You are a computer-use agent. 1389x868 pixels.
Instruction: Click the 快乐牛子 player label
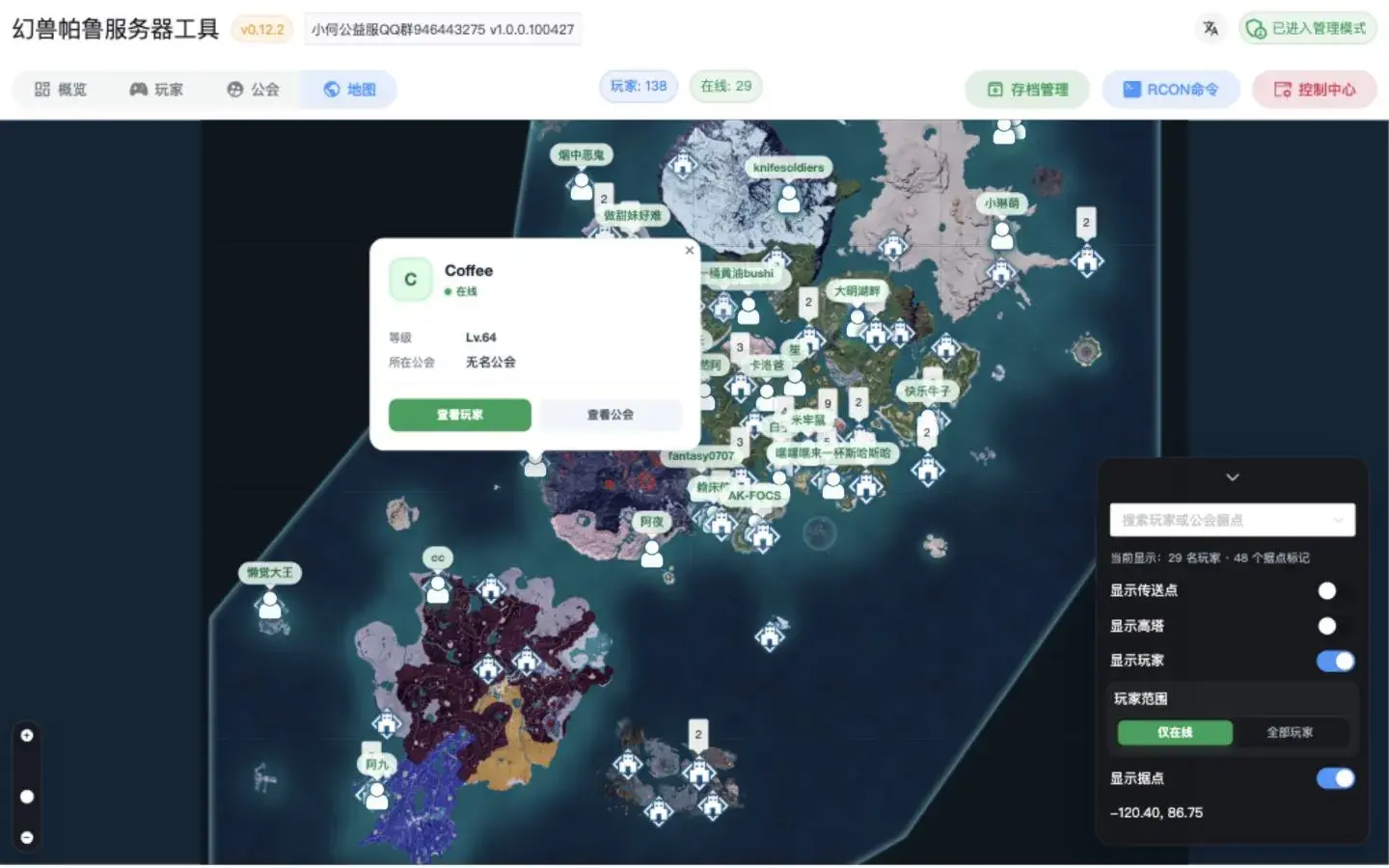(926, 391)
